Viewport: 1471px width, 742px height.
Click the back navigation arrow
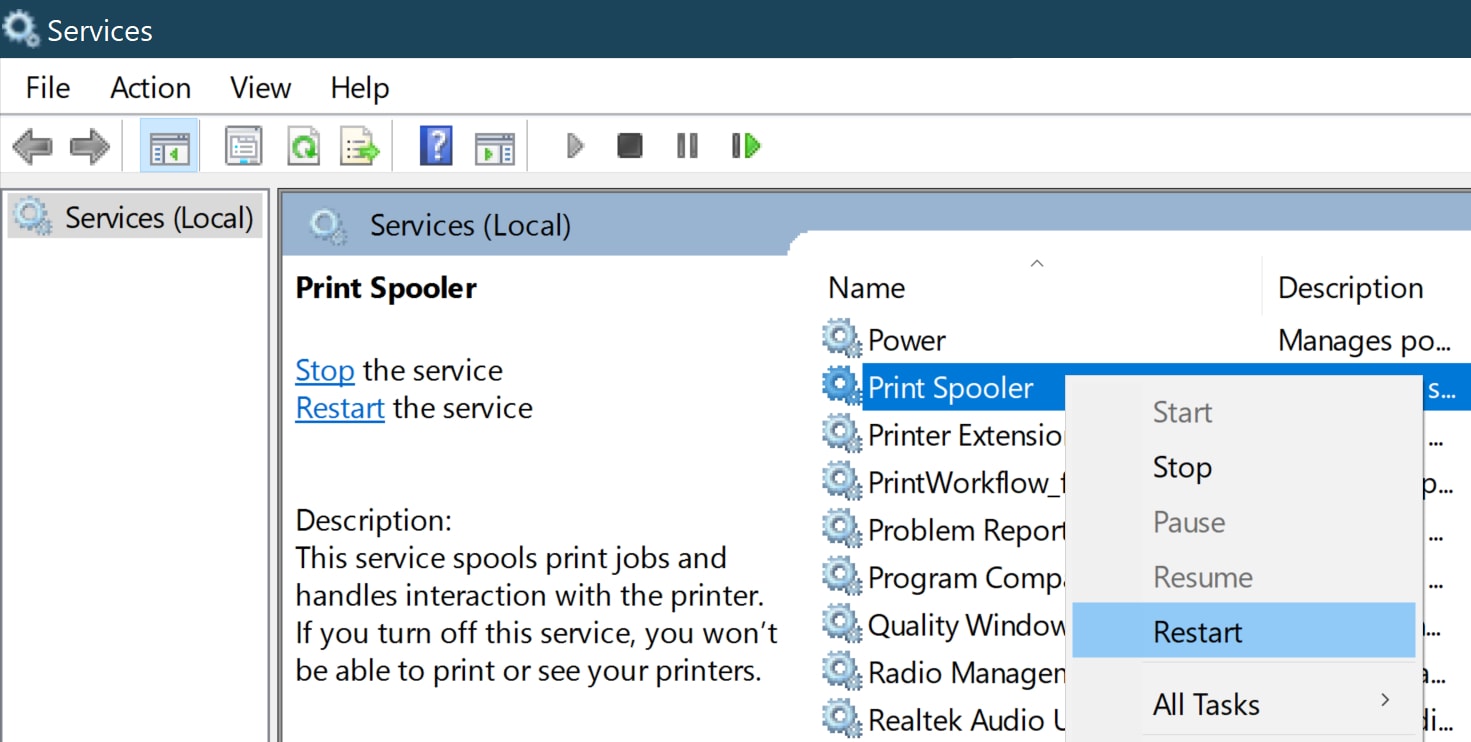[33, 146]
